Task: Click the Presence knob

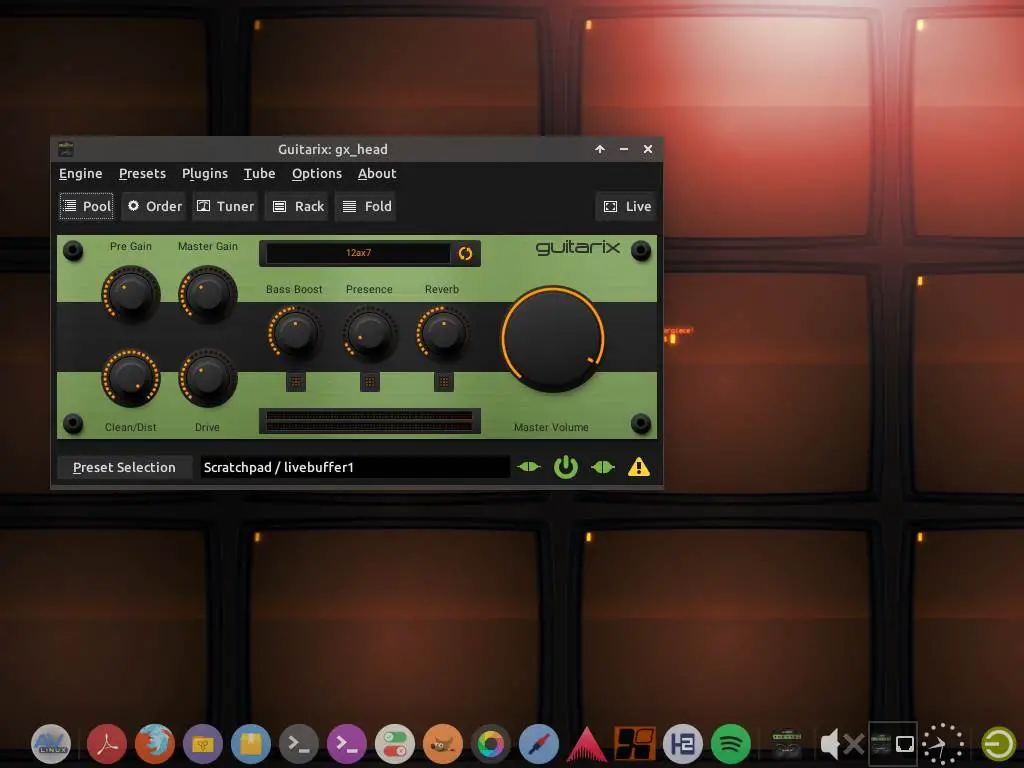Action: coord(369,333)
